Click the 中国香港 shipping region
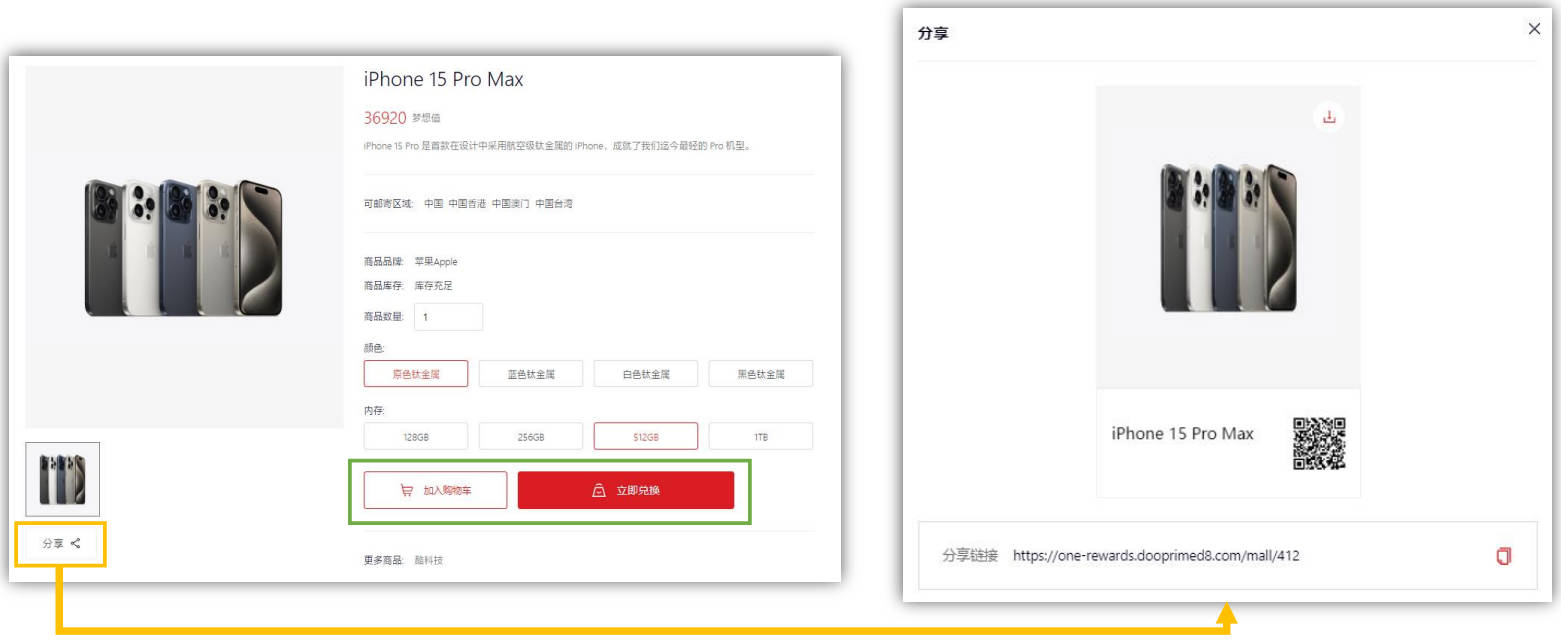This screenshot has width=1561, height=640. (x=467, y=204)
